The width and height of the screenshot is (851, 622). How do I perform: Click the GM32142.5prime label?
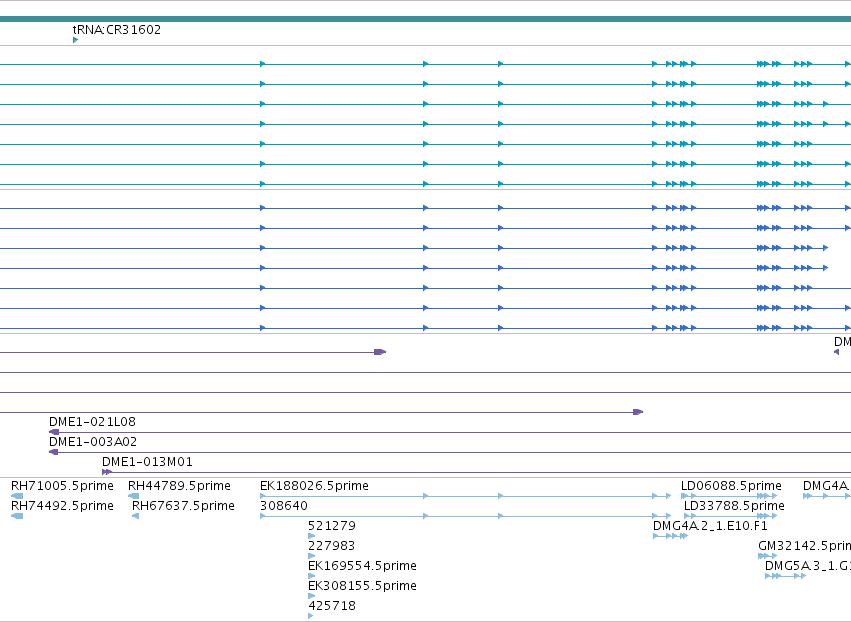tap(804, 546)
